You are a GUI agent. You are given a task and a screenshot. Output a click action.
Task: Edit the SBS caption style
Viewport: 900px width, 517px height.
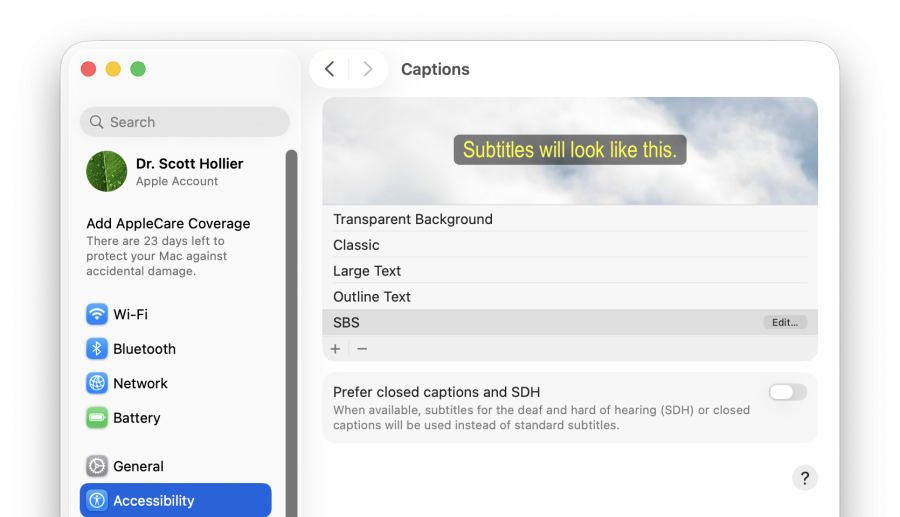click(785, 322)
